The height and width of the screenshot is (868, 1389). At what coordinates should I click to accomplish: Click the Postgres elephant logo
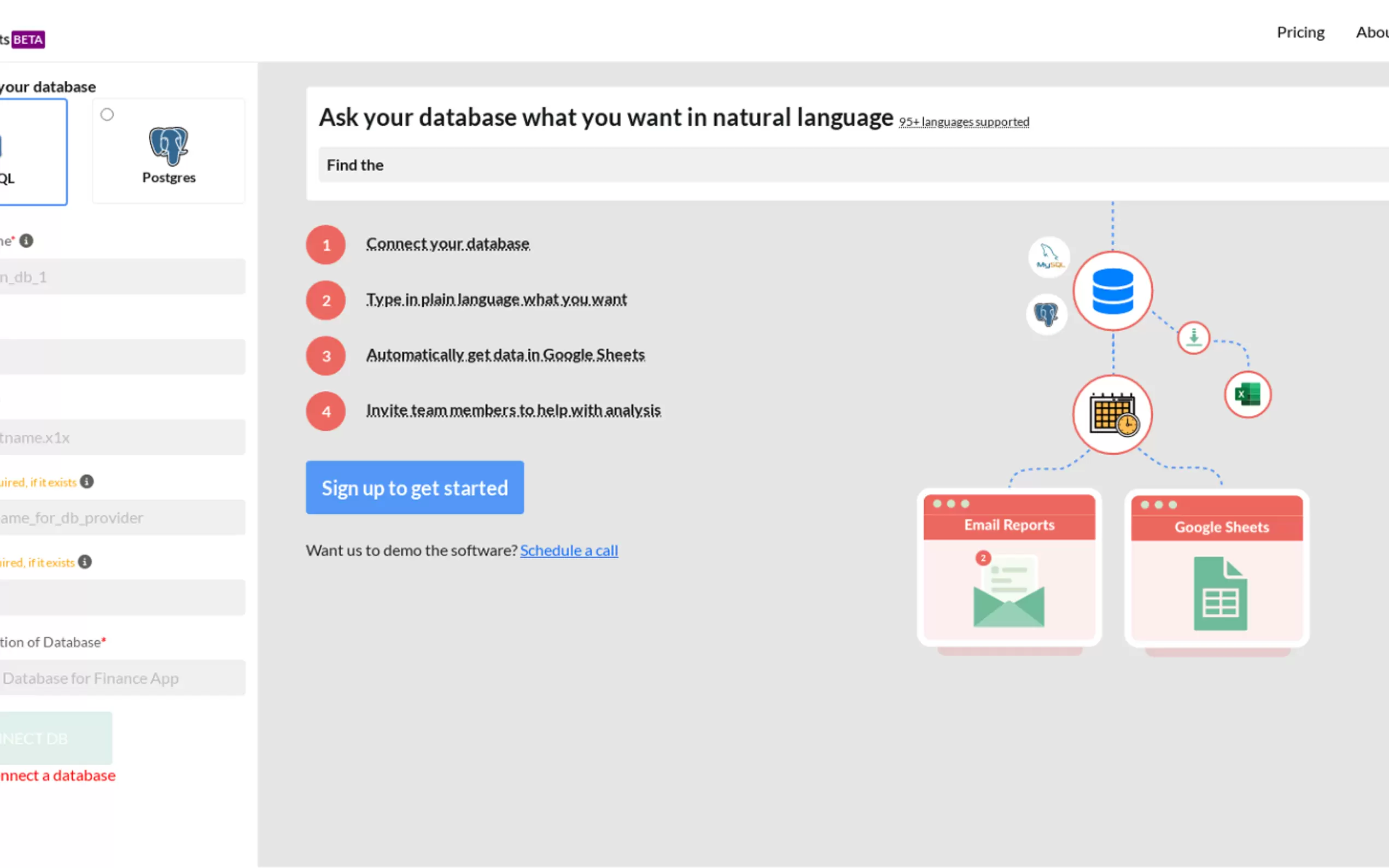(168, 145)
